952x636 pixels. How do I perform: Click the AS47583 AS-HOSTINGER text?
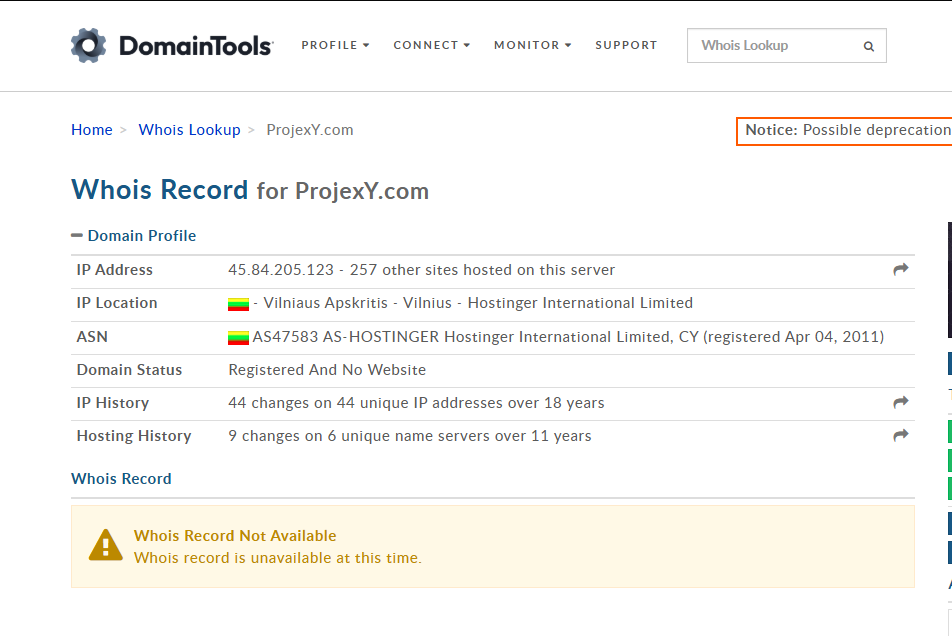pos(345,337)
